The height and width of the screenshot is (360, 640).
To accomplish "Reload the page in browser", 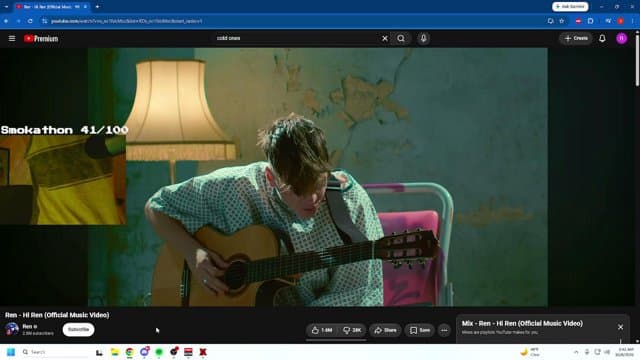I will click(30, 21).
